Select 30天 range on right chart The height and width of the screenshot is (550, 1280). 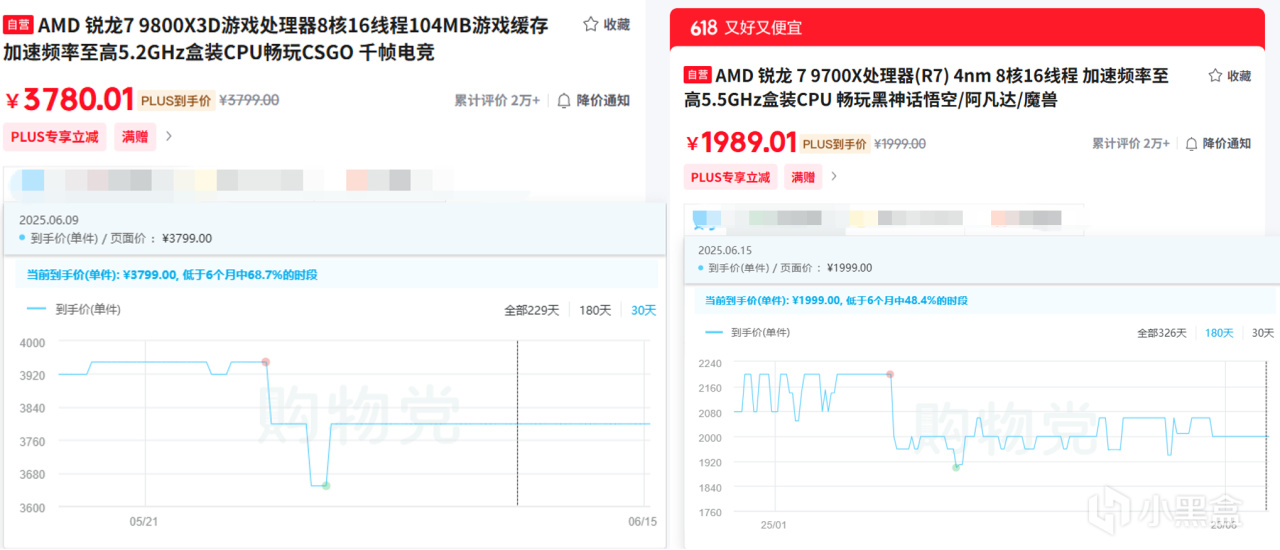pyautogui.click(x=1263, y=333)
